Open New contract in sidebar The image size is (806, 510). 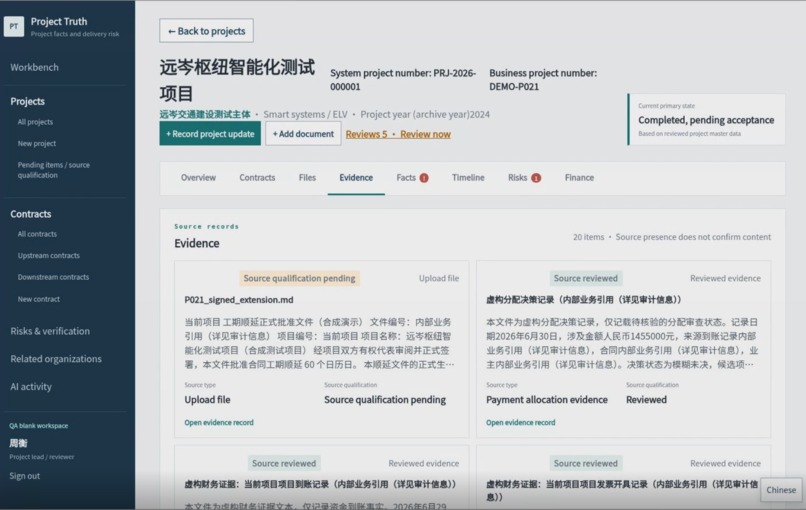point(39,299)
